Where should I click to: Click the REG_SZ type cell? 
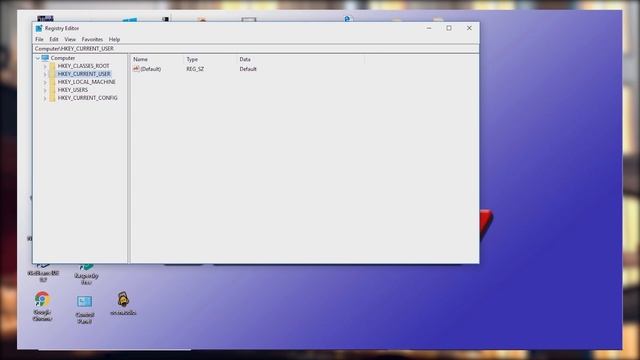pyautogui.click(x=195, y=69)
